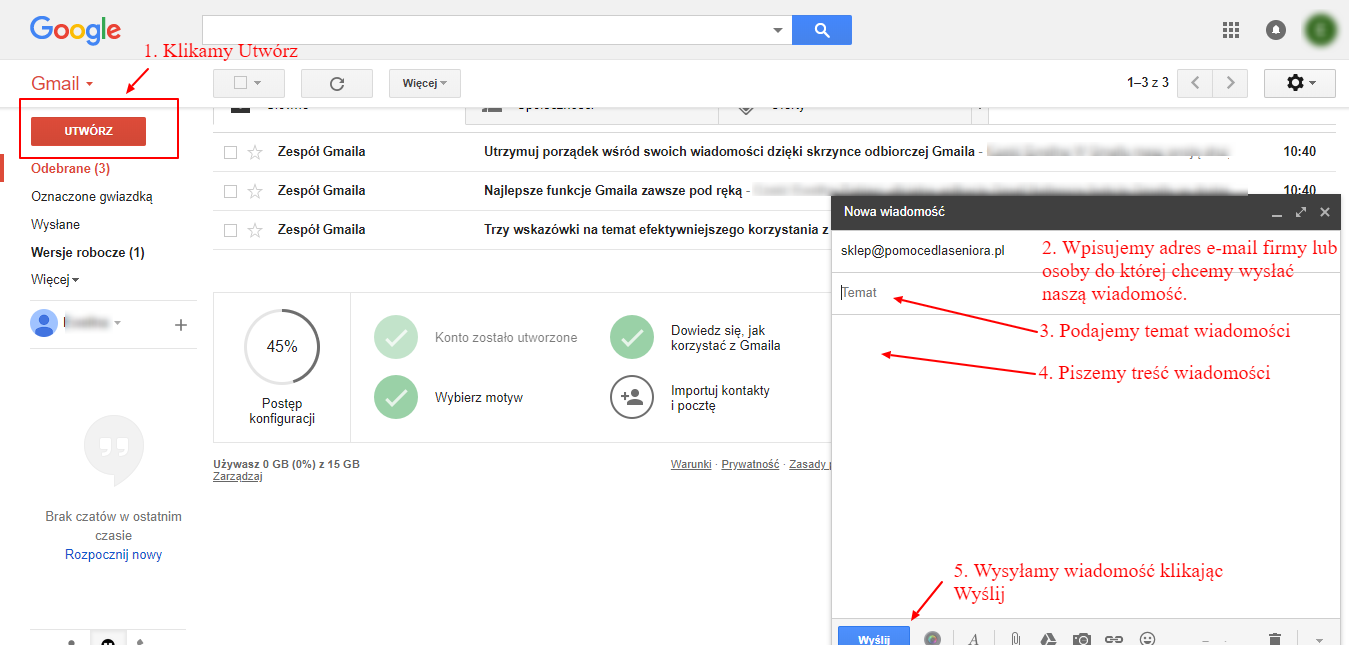The width and height of the screenshot is (1349, 645).
Task: Refresh the inbox list
Action: click(x=337, y=83)
